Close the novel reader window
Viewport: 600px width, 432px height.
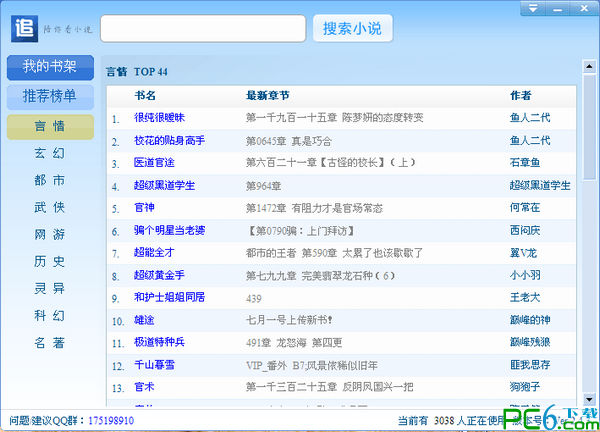tap(583, 8)
